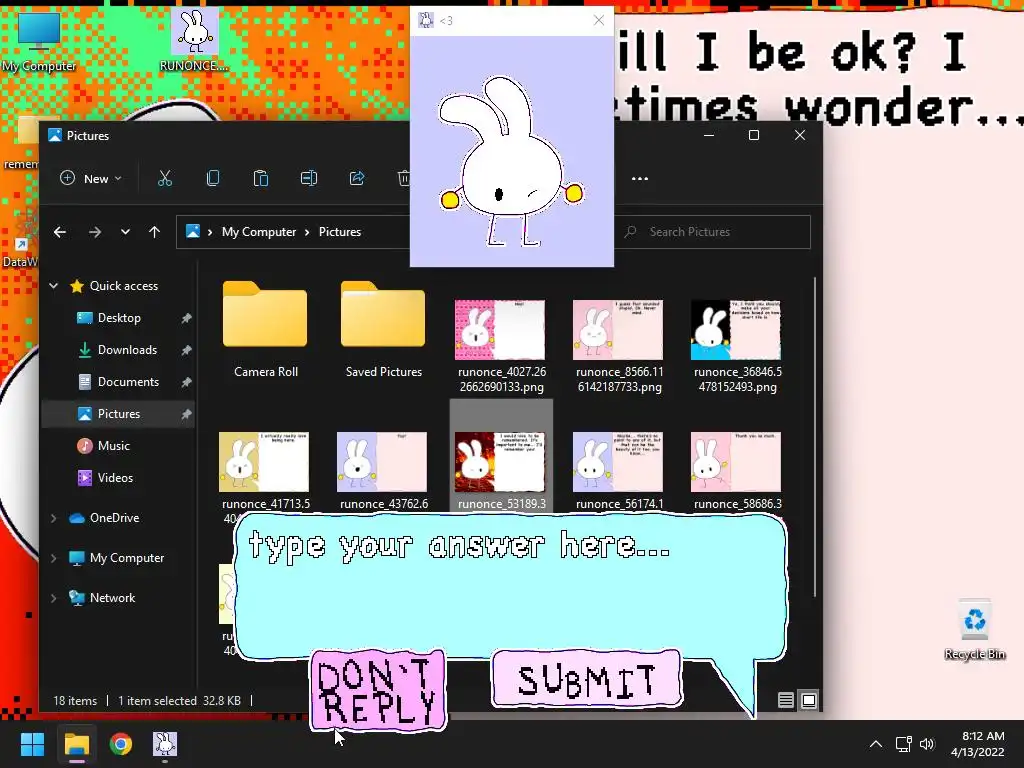The height and width of the screenshot is (768, 1024).
Task: Click Pictures in the address breadcrumb
Action: point(340,232)
